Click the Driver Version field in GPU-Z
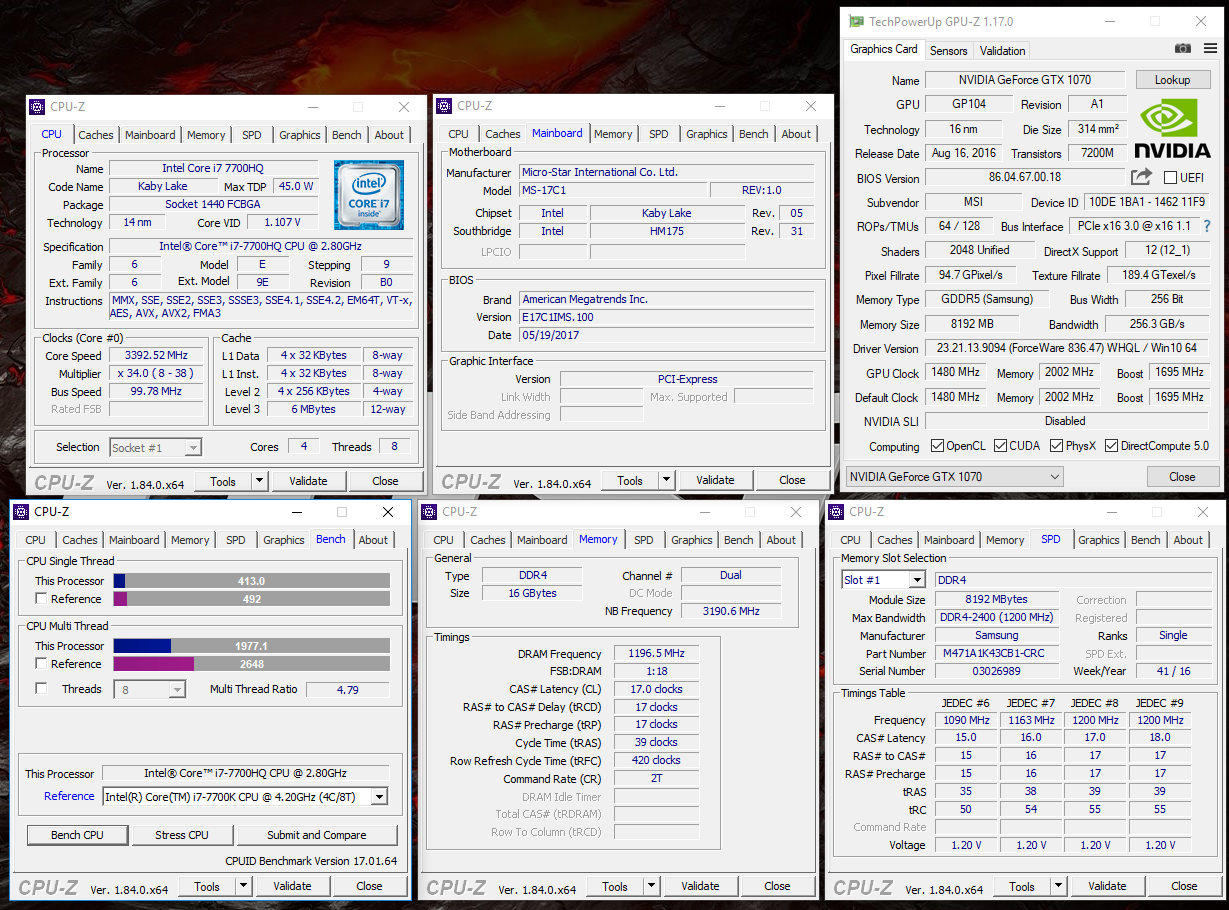 (x=1067, y=348)
